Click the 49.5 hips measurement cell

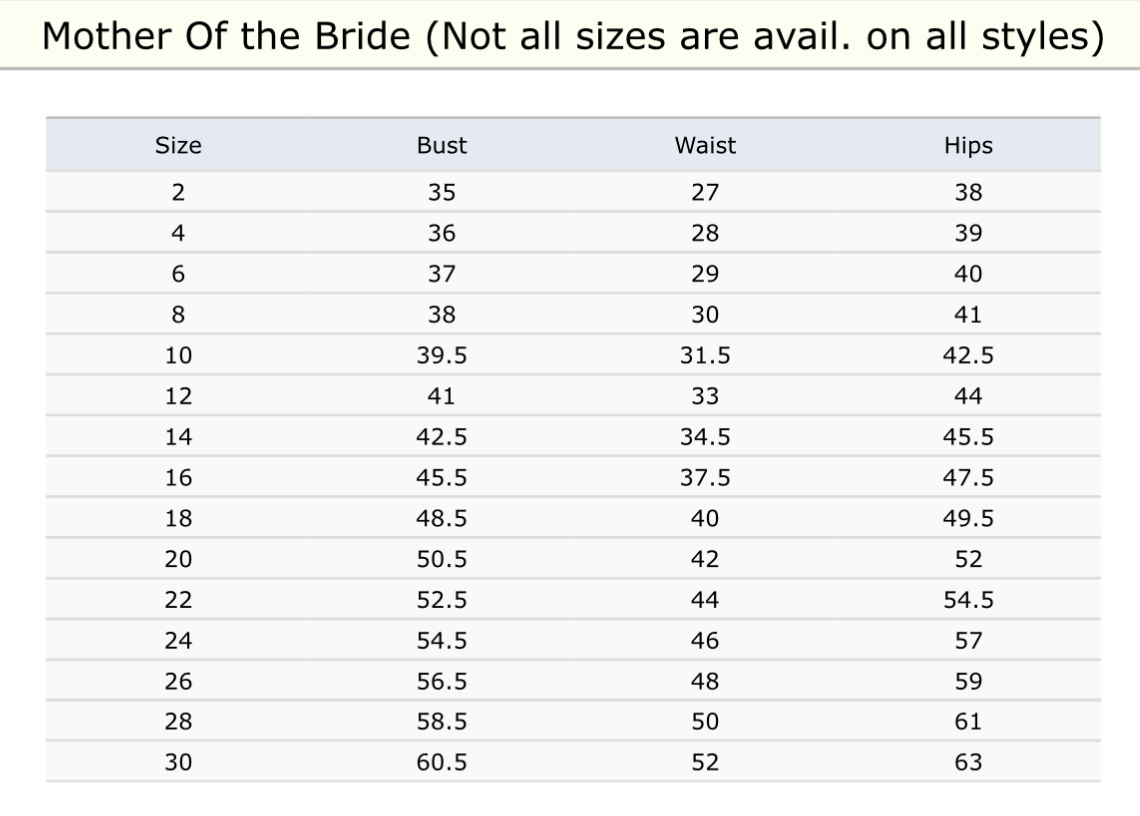pos(968,519)
